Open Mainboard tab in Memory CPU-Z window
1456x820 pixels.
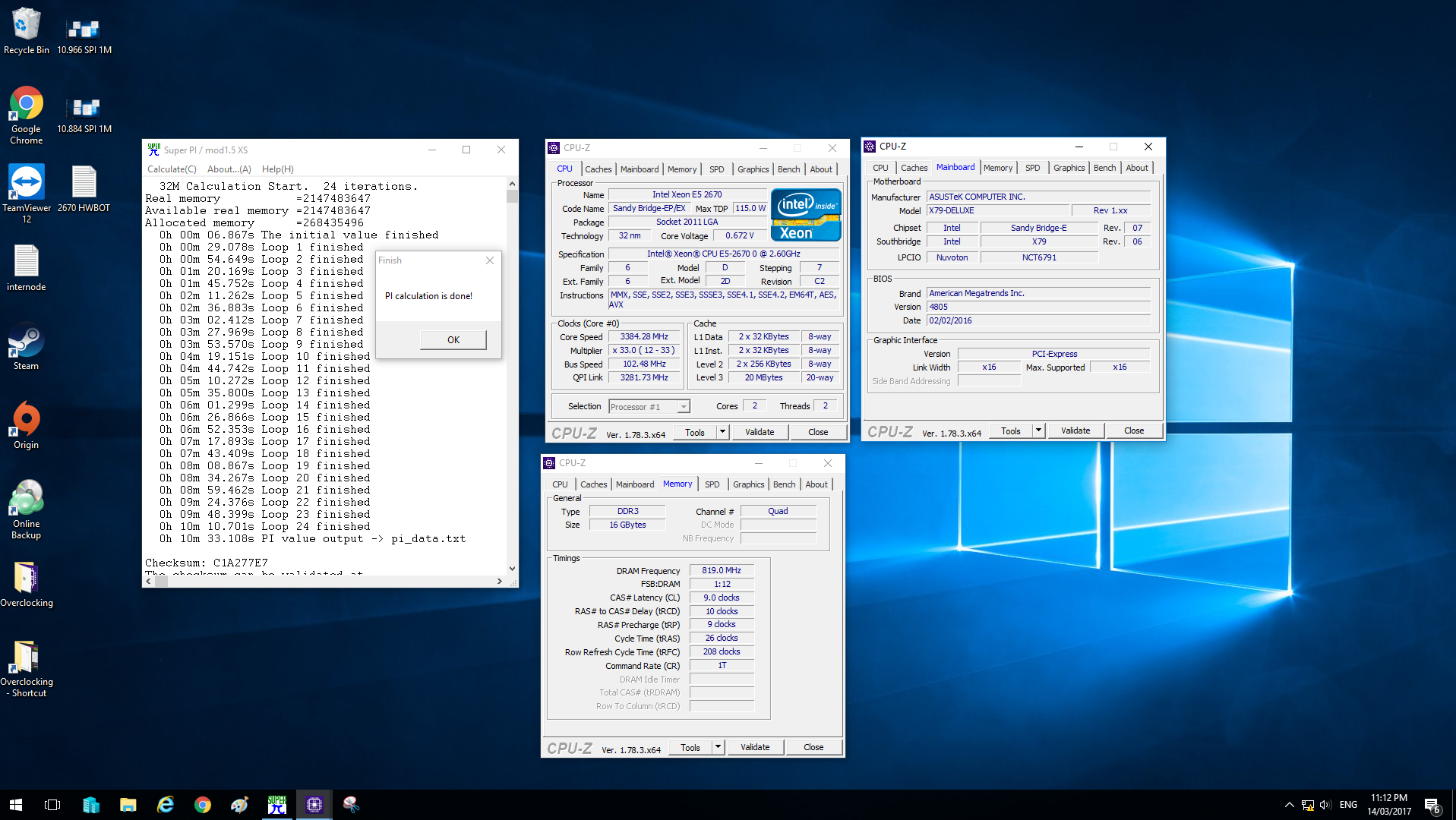[x=635, y=484]
